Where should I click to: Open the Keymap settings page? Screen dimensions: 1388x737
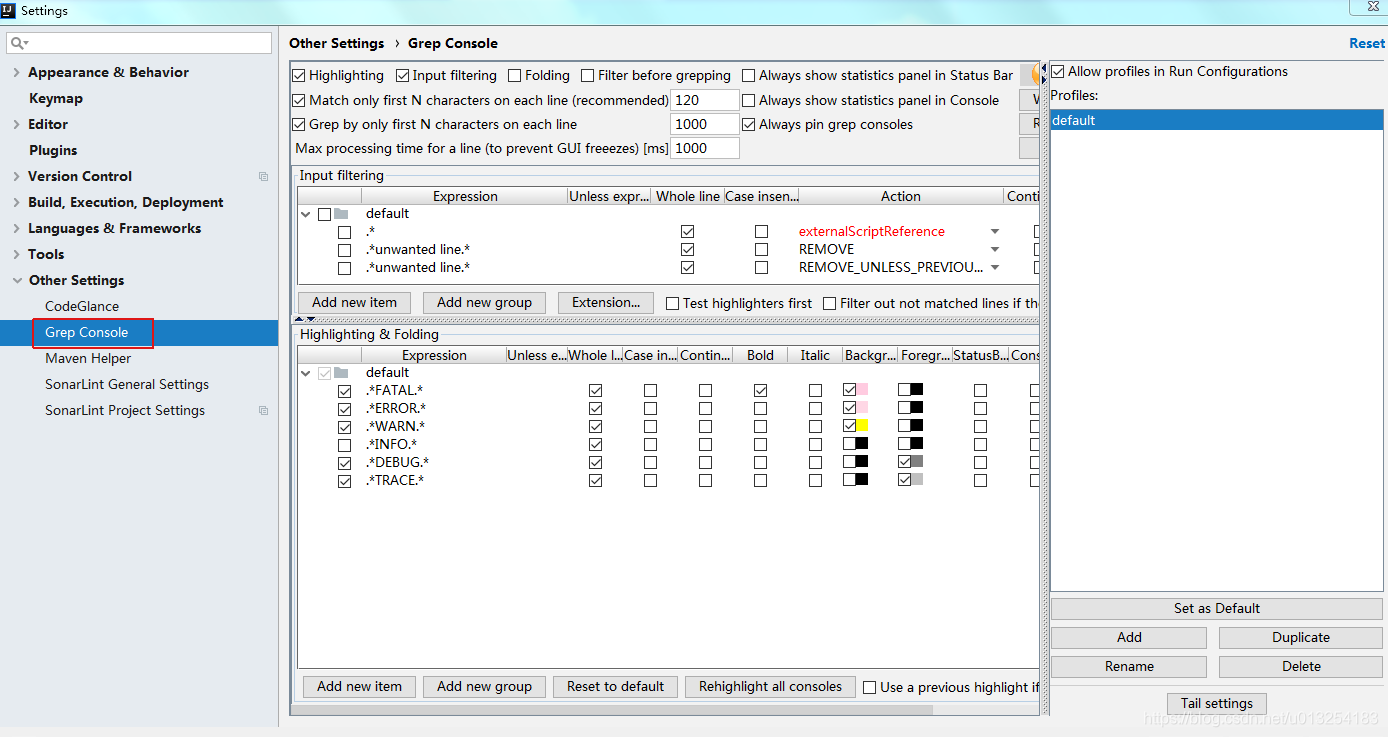pos(56,98)
